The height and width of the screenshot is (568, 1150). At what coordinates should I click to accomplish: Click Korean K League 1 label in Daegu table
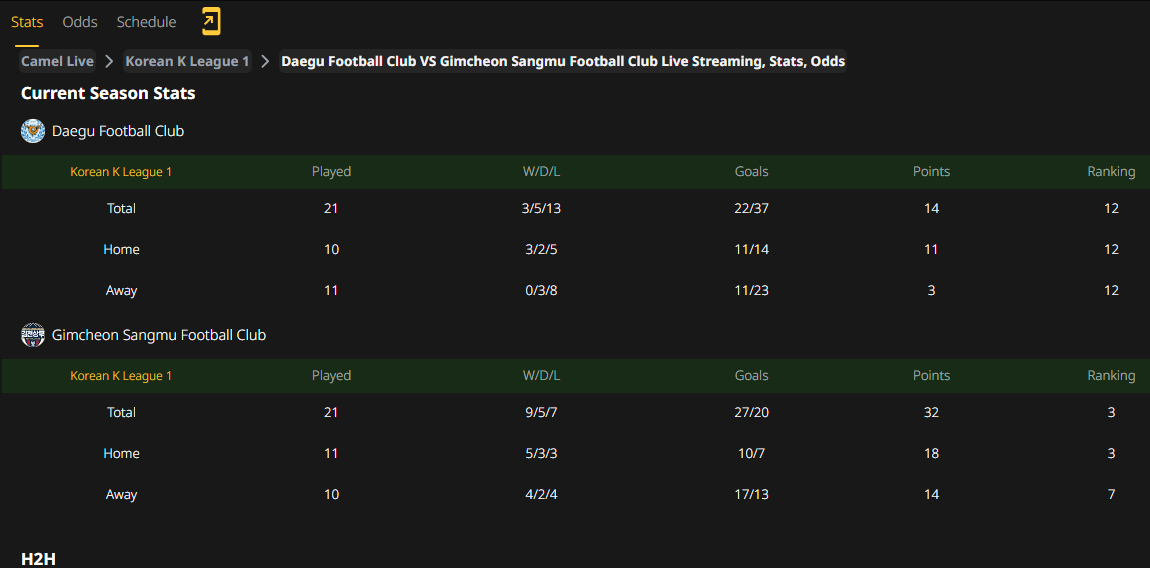[121, 172]
